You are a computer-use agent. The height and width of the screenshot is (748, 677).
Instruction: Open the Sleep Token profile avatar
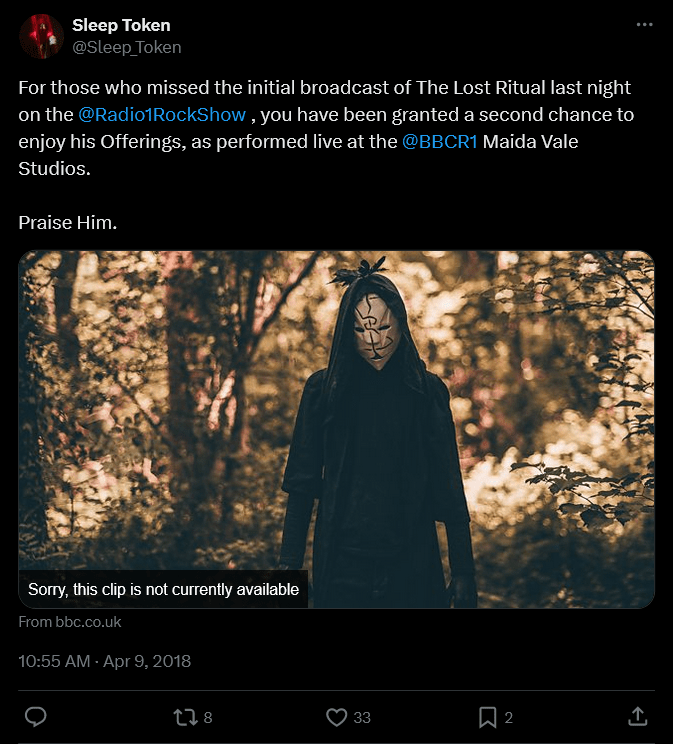coord(40,36)
